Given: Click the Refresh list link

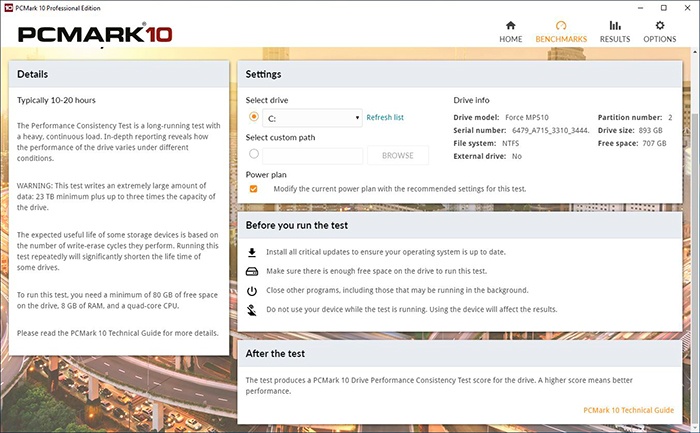Looking at the screenshot, I should 385,117.
